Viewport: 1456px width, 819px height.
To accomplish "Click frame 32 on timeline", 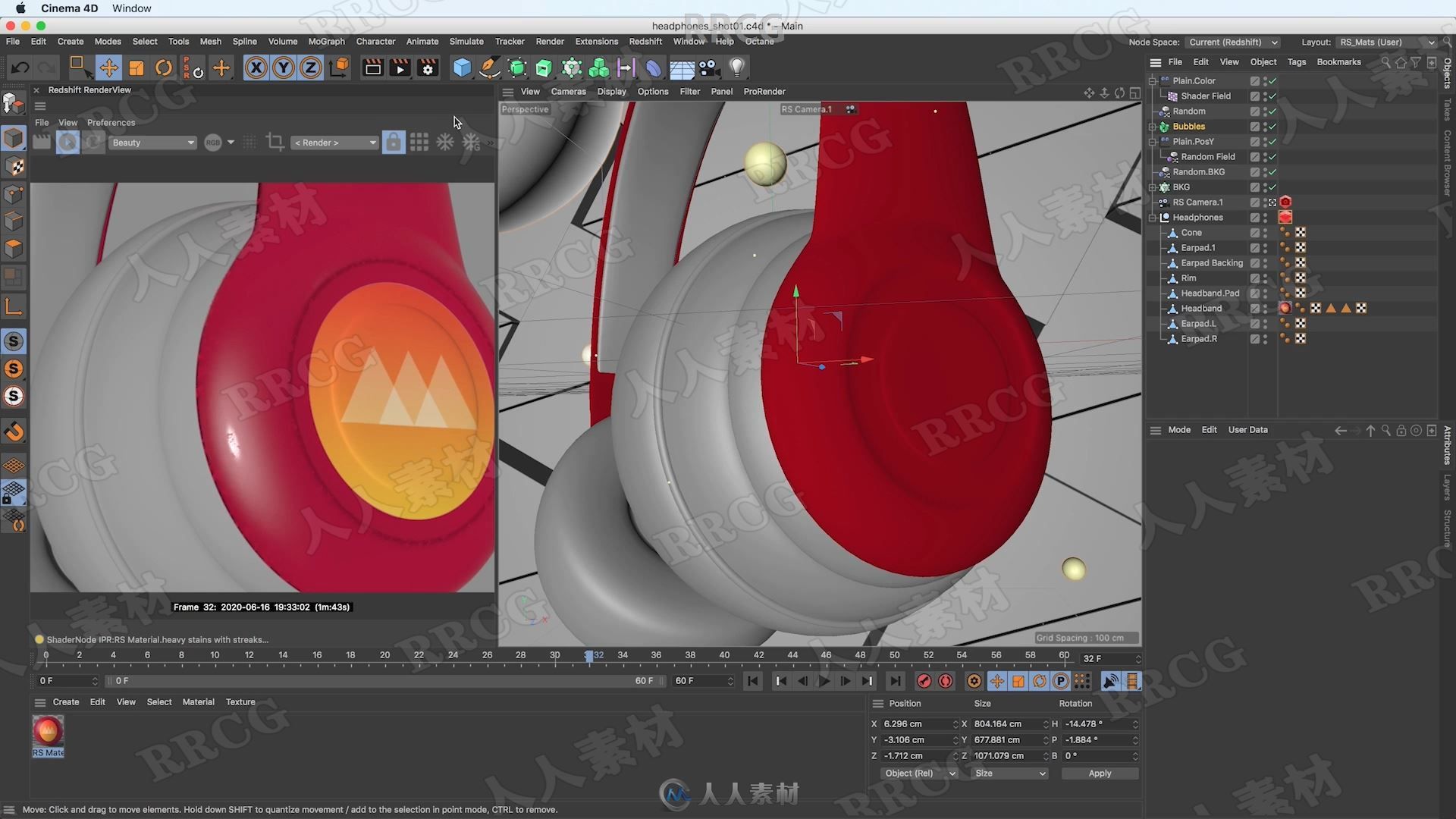I will pyautogui.click(x=589, y=655).
